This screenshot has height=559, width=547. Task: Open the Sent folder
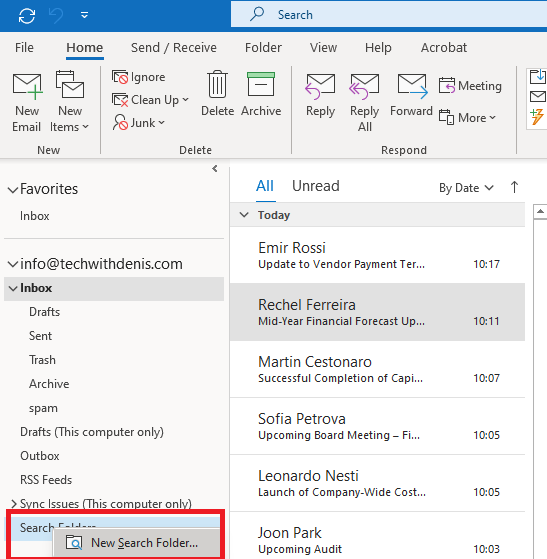[x=40, y=336]
